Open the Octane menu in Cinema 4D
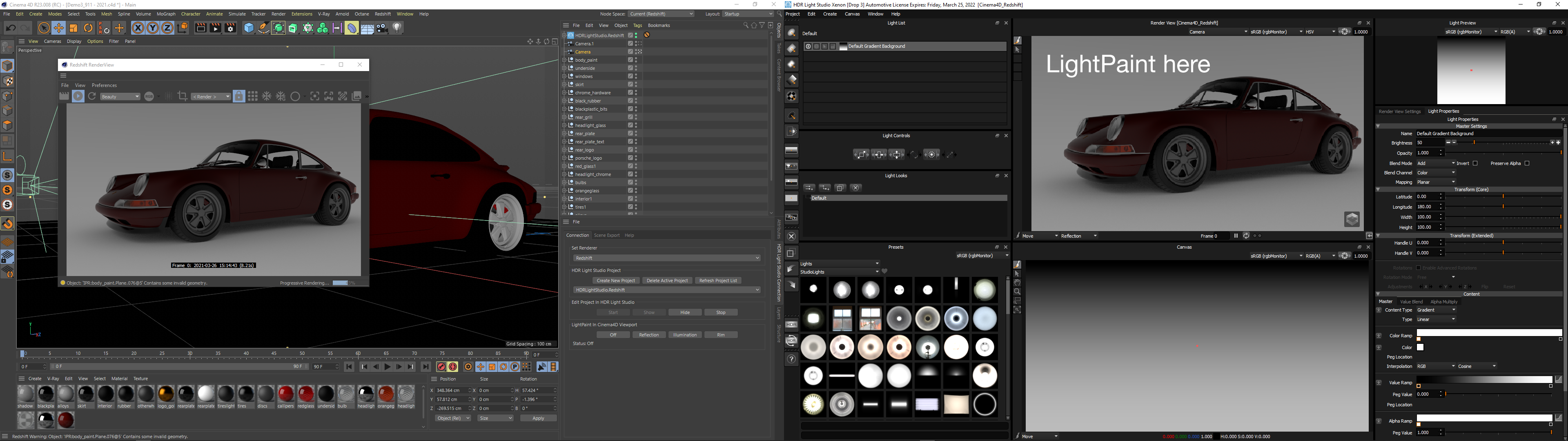 (x=361, y=14)
